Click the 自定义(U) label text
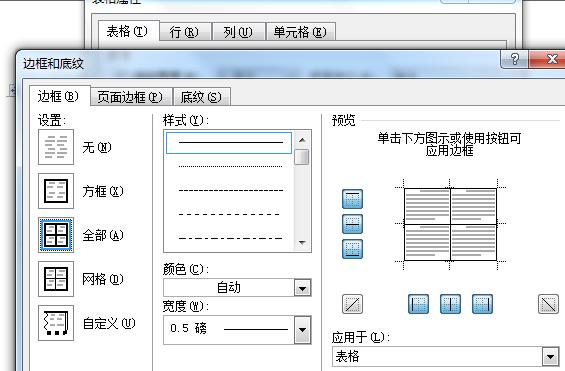This screenshot has height=371, width=565. (x=109, y=323)
